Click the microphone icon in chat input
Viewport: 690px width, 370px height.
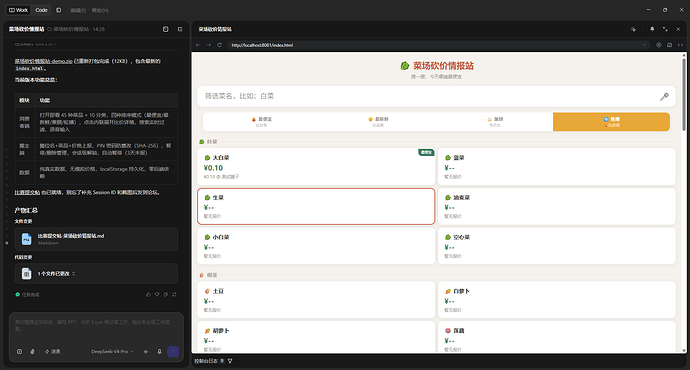159,352
